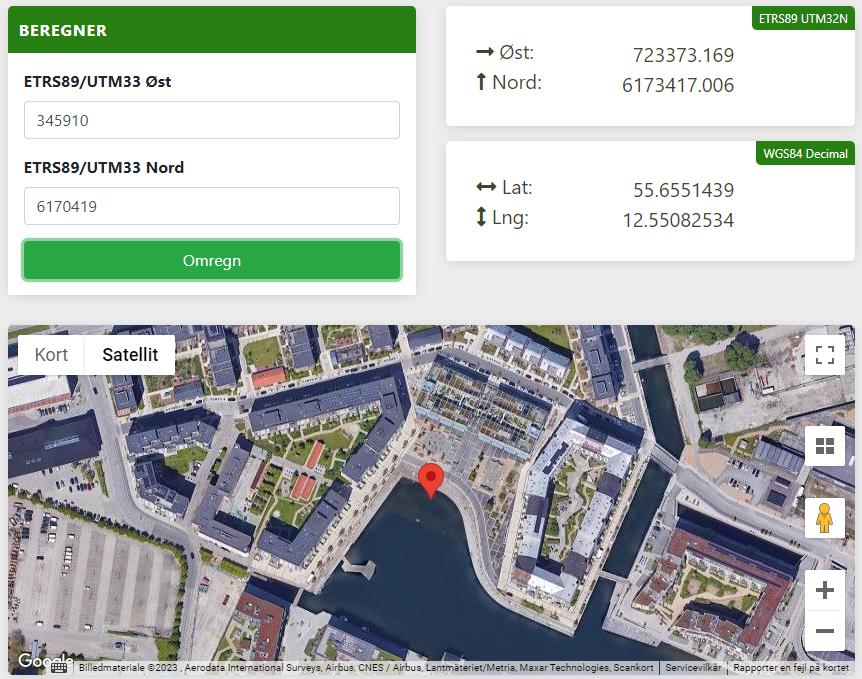
Task: Switch map to Satellit view
Action: 130,355
